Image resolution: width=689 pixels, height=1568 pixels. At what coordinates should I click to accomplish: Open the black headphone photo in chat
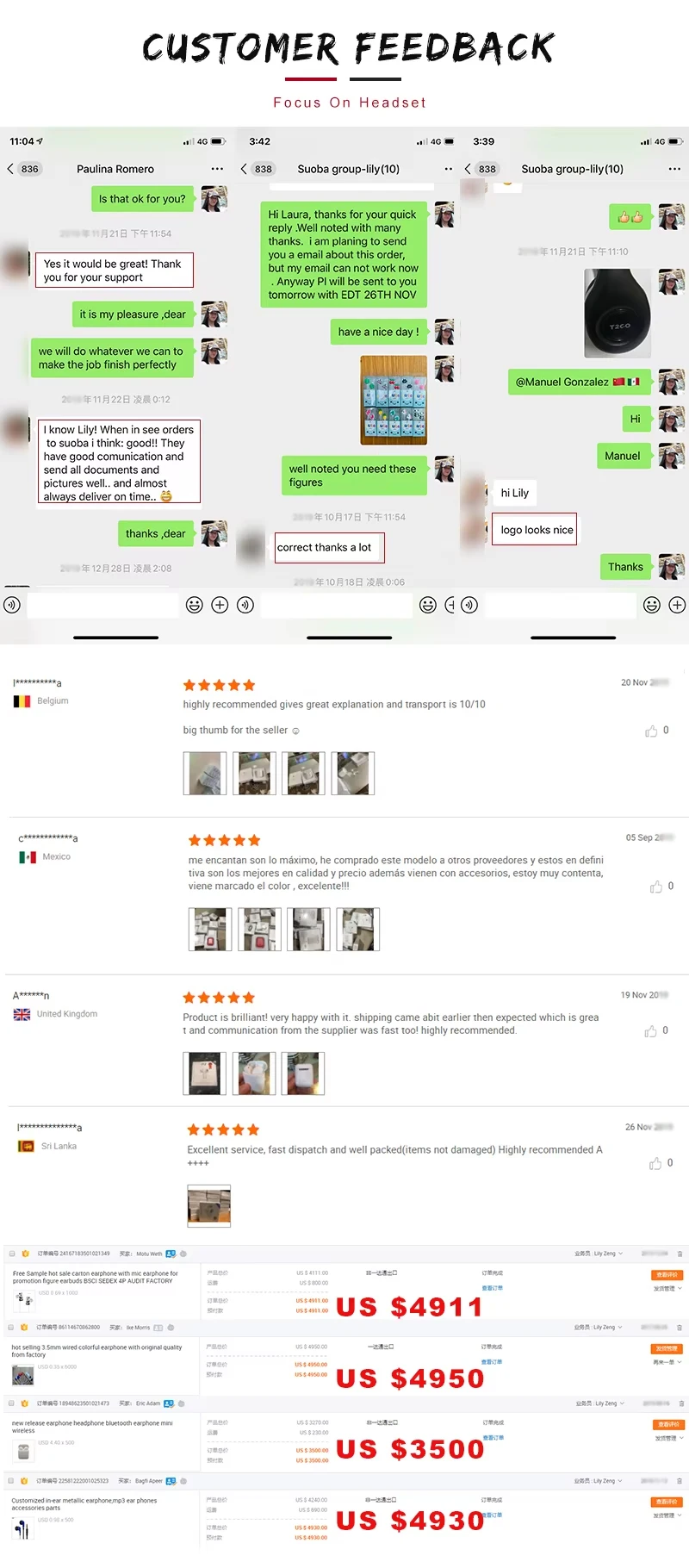618,314
